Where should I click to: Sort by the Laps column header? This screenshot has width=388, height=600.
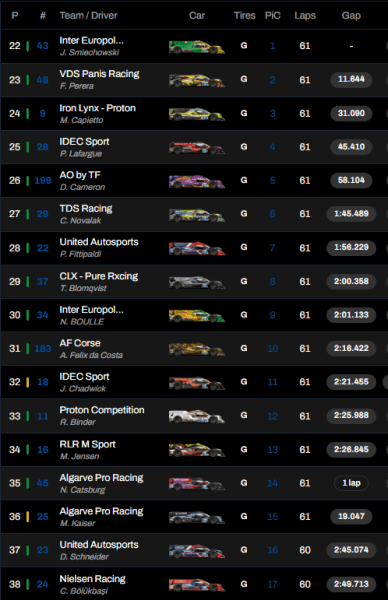[305, 16]
